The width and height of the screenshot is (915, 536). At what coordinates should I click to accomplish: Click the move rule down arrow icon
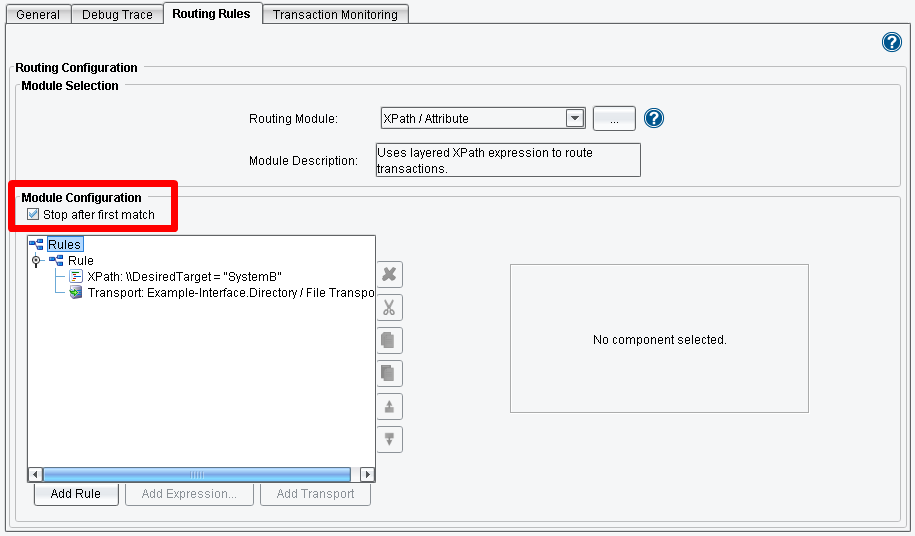[389, 439]
